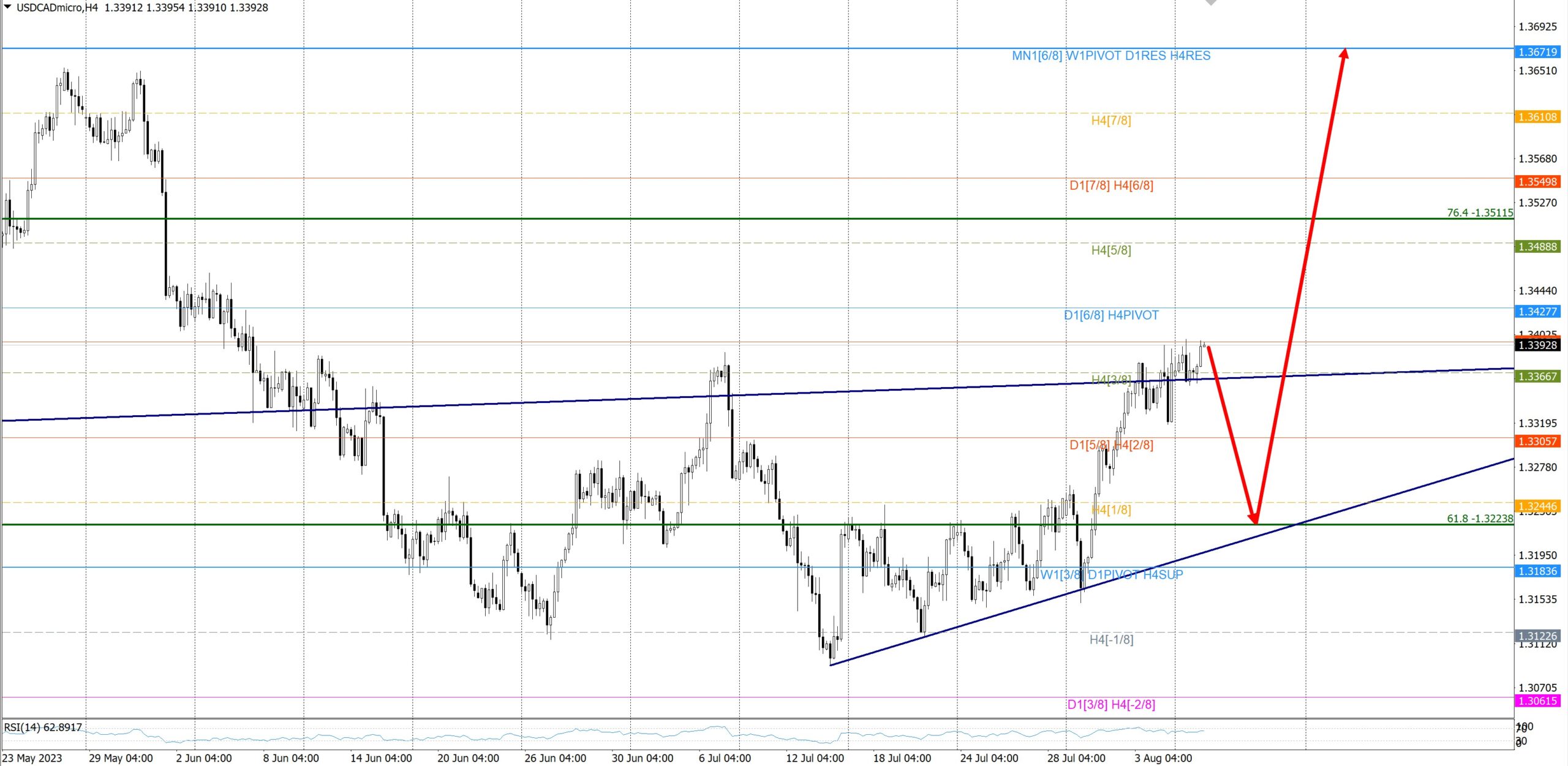Viewport: 1568px width, 766px height.
Task: Select the green 1.34888 price tag
Action: (x=1537, y=247)
